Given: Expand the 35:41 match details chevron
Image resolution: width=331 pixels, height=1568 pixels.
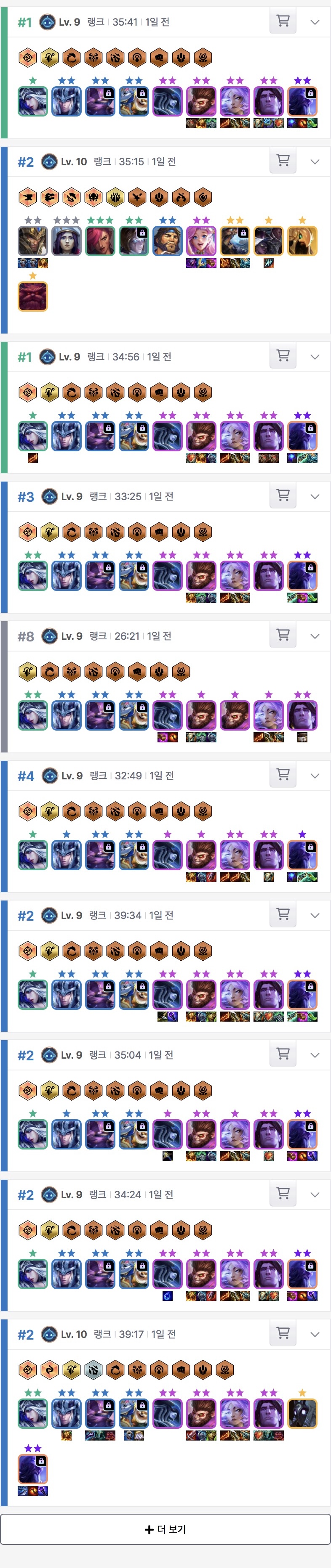Looking at the screenshot, I should click(315, 22).
